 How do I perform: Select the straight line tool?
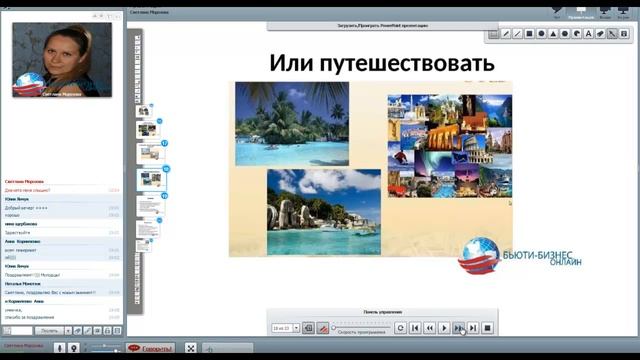pos(517,34)
